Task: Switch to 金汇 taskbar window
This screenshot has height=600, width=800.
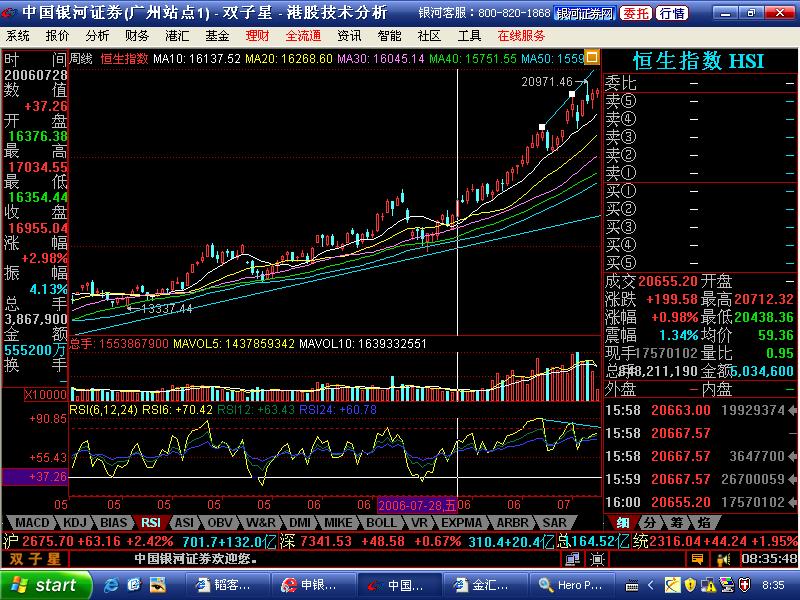Action: 484,585
